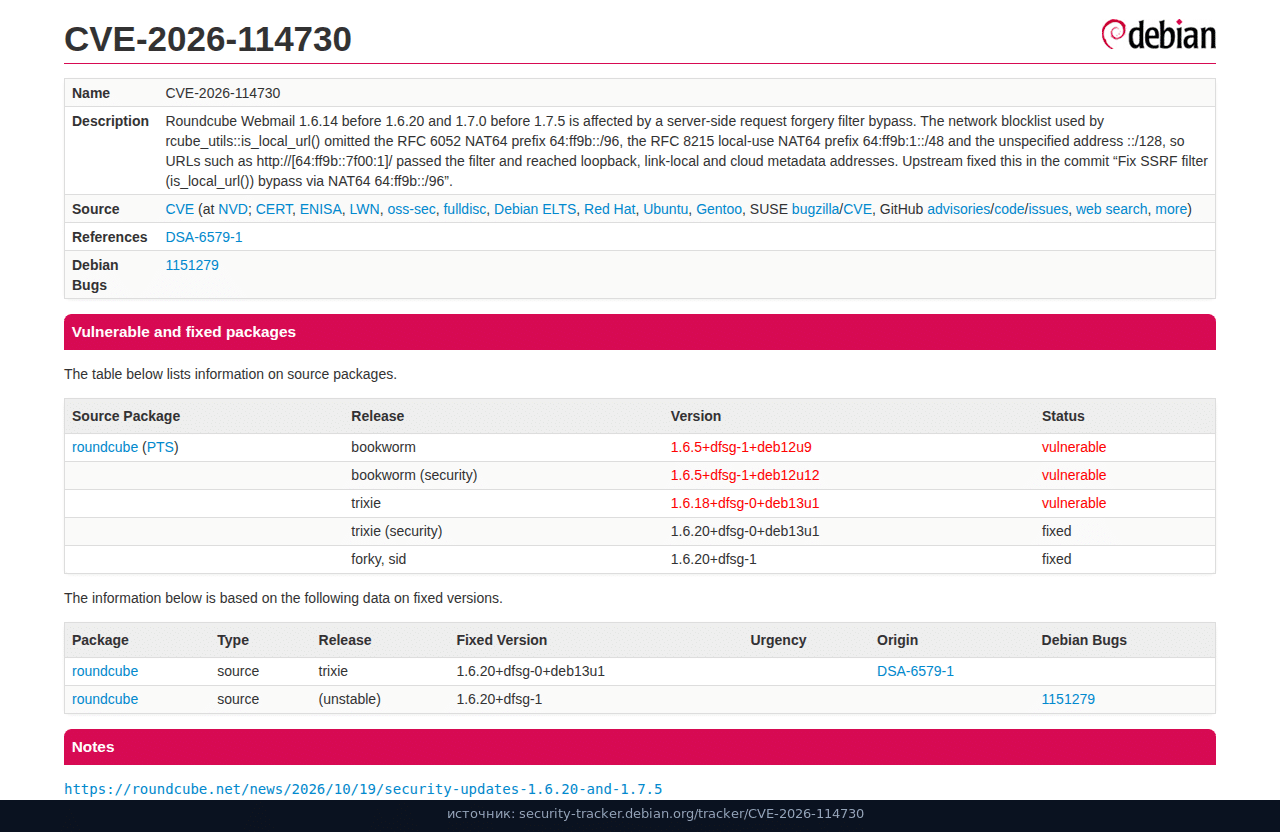Screen dimensions: 1280x832
Task: Open the roundcube.net security updates URL
Action: click(x=363, y=789)
